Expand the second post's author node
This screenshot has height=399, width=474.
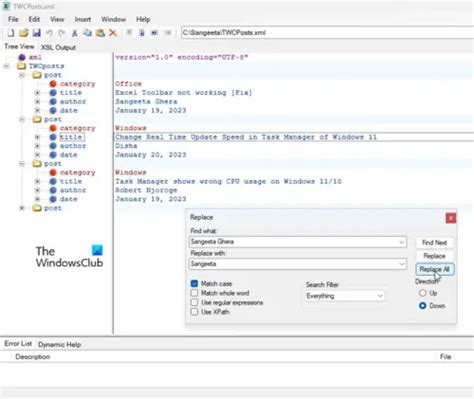click(38, 146)
